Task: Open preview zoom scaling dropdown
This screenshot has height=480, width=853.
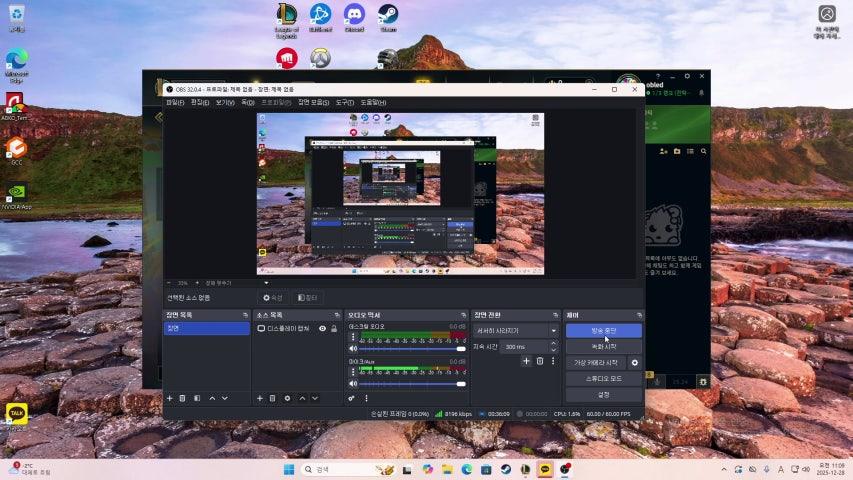Action: click(266, 283)
